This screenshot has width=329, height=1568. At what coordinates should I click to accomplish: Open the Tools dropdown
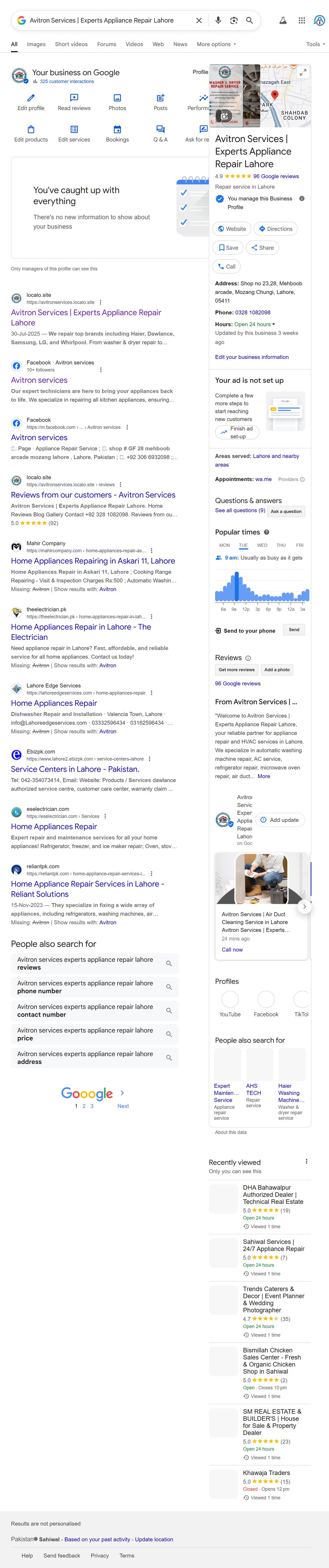point(315,45)
